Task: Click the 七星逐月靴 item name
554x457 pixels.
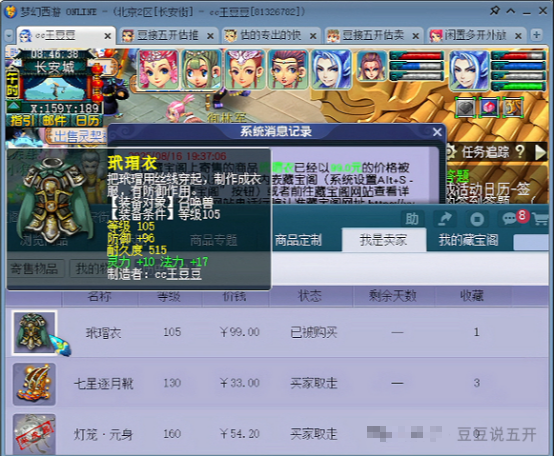Action: tap(104, 383)
